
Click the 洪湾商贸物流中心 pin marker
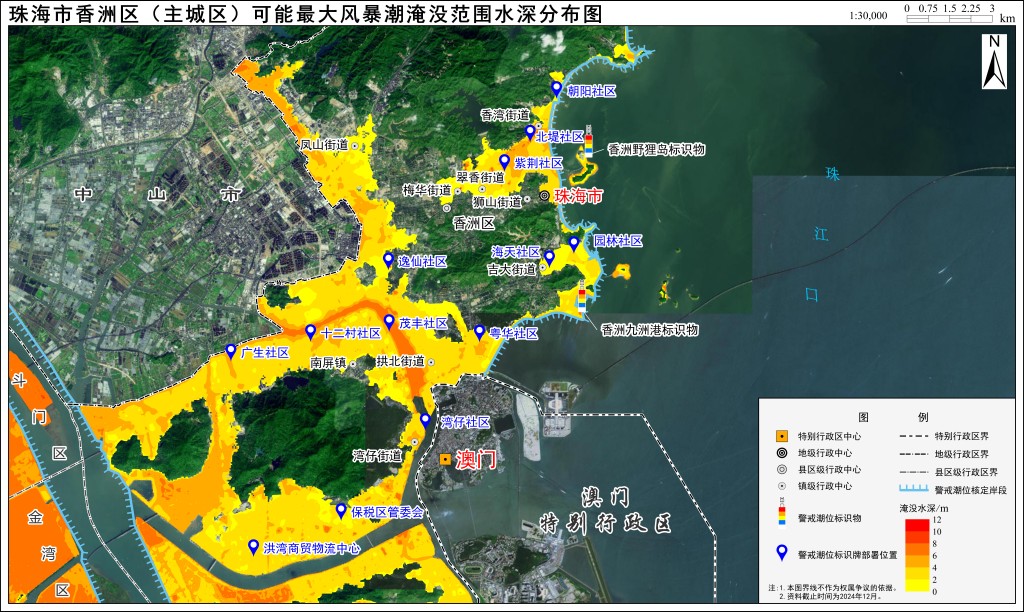click(253, 547)
